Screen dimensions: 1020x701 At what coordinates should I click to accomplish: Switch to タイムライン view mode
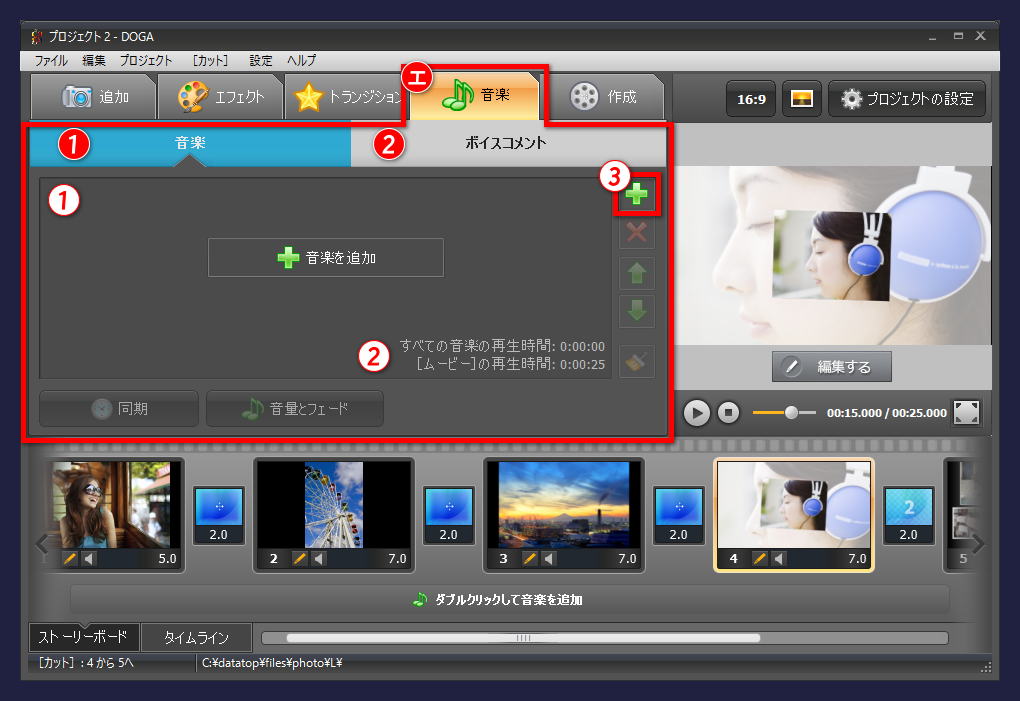(197, 637)
